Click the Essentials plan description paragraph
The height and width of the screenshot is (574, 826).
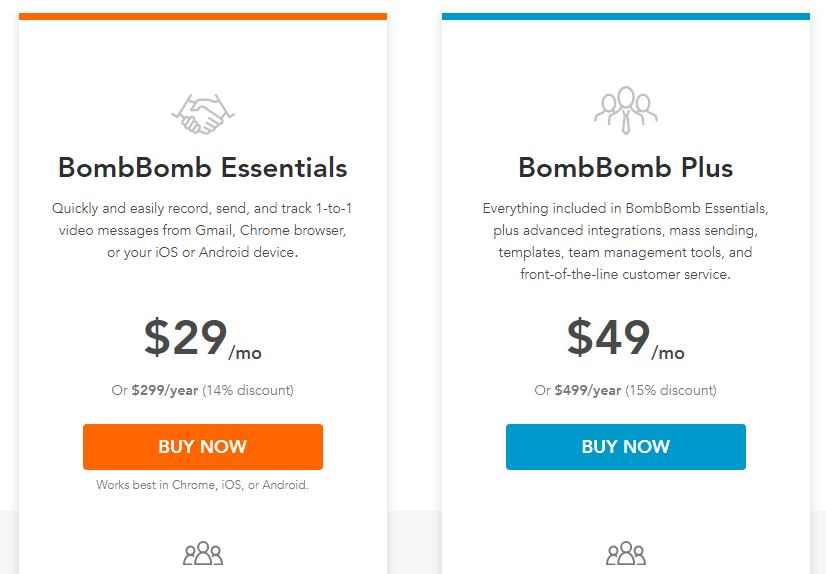(x=203, y=230)
